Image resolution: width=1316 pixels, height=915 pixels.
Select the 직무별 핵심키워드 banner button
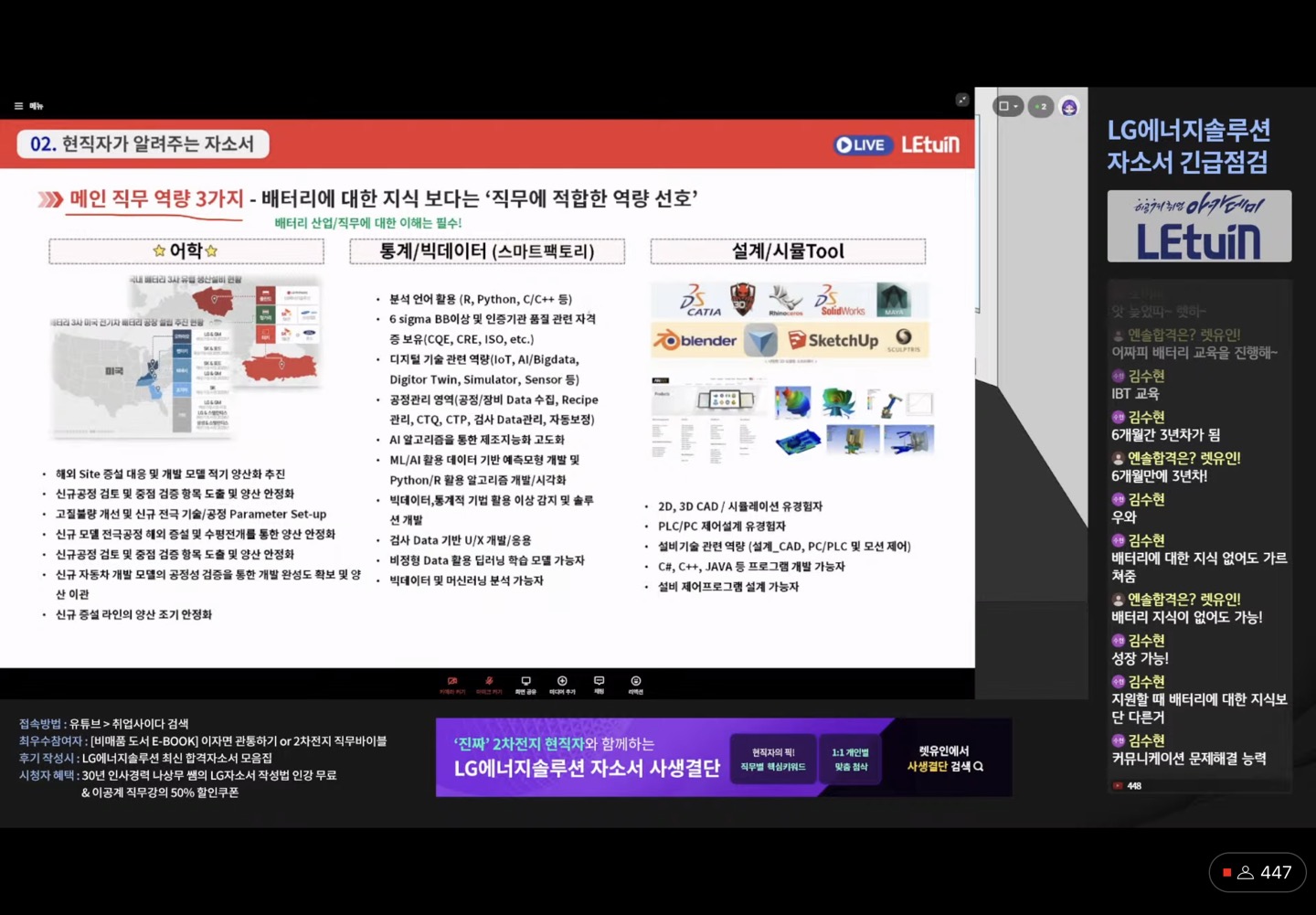(x=773, y=760)
